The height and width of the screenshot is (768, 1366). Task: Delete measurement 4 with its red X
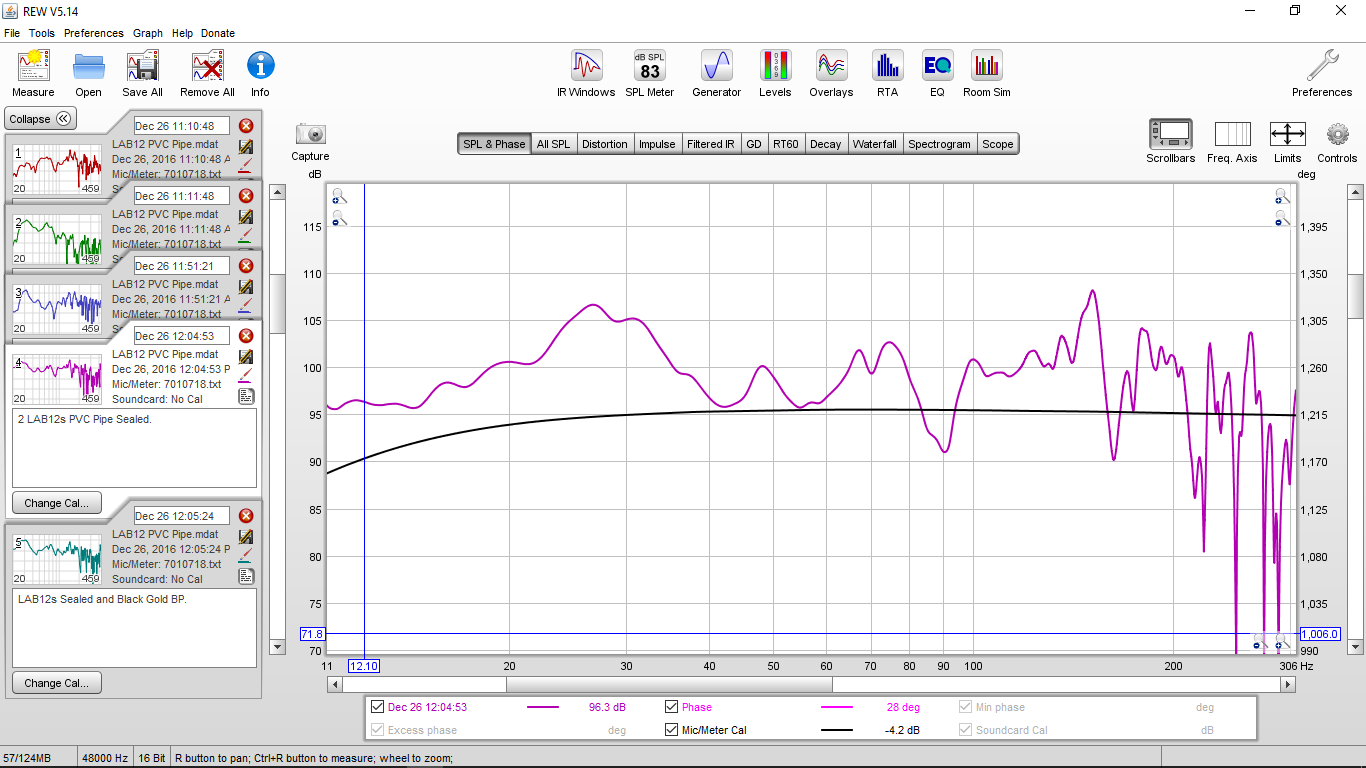pos(246,336)
